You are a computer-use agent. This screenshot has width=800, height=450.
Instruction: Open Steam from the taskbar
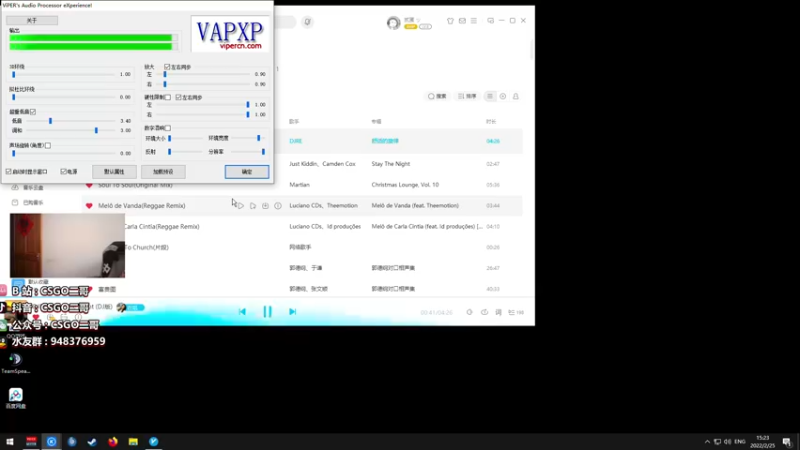92,442
